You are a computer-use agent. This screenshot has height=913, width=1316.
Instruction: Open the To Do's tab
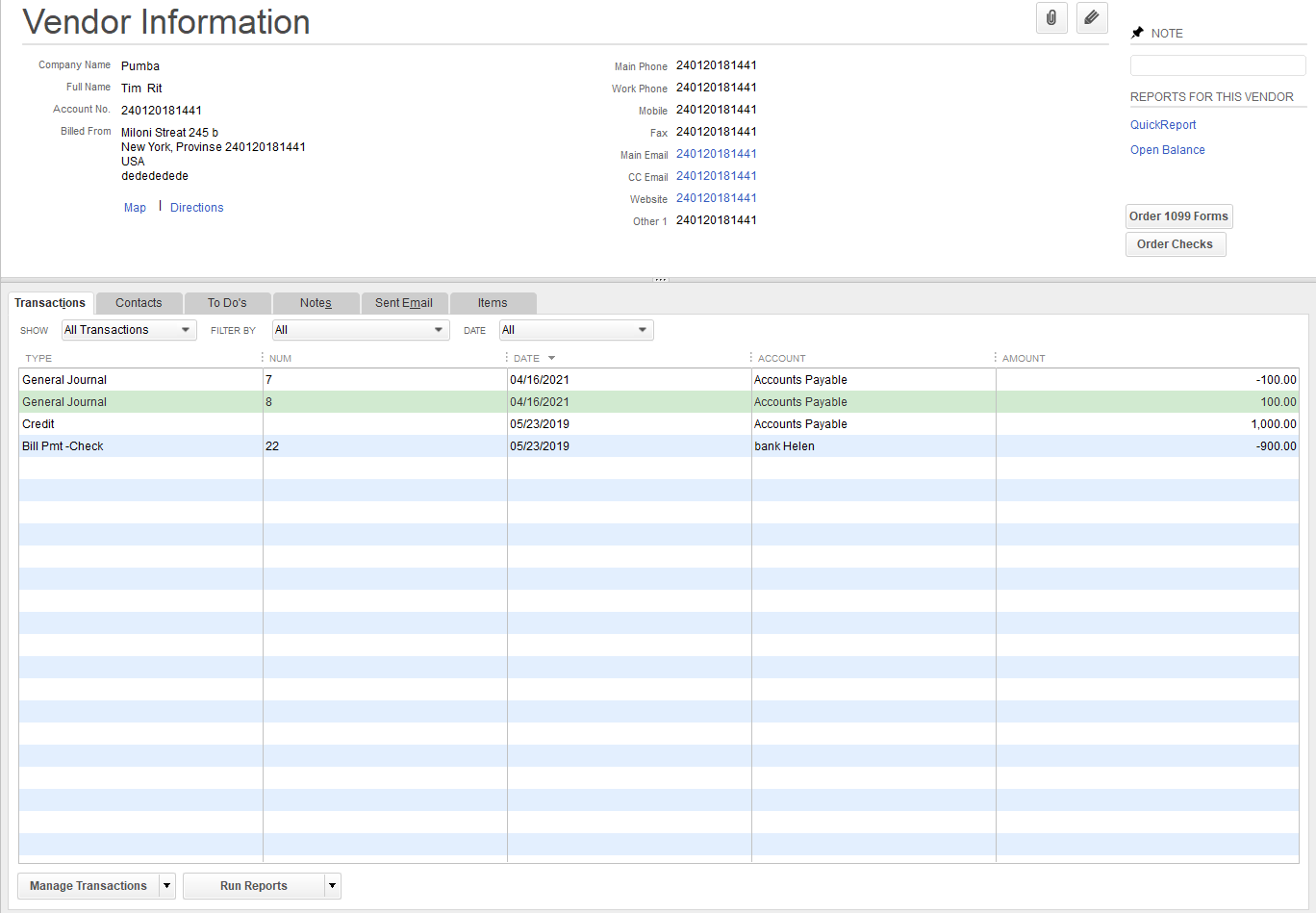point(227,303)
